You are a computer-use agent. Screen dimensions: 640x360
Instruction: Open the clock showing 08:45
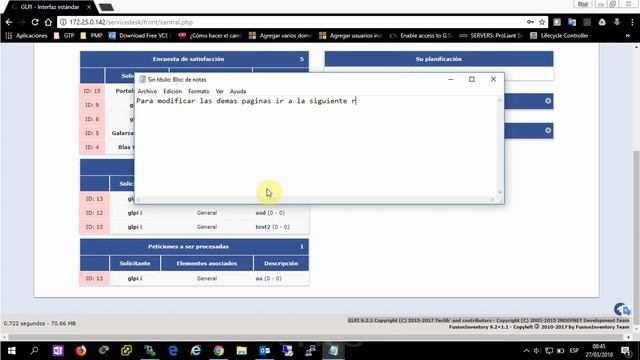(x=599, y=351)
